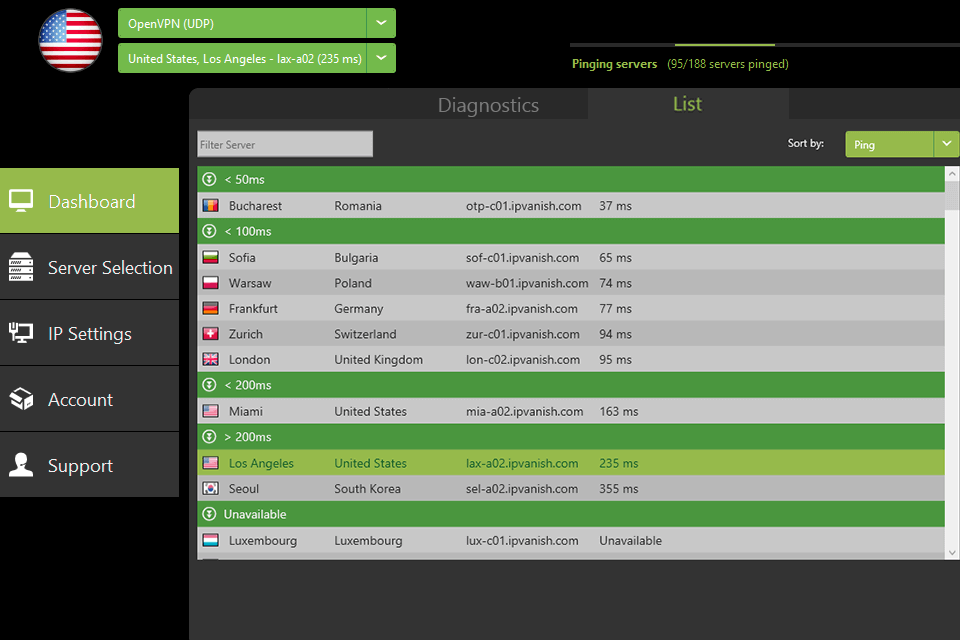Select the Frankfurt server
Screen dimensions: 960x640
tap(571, 309)
